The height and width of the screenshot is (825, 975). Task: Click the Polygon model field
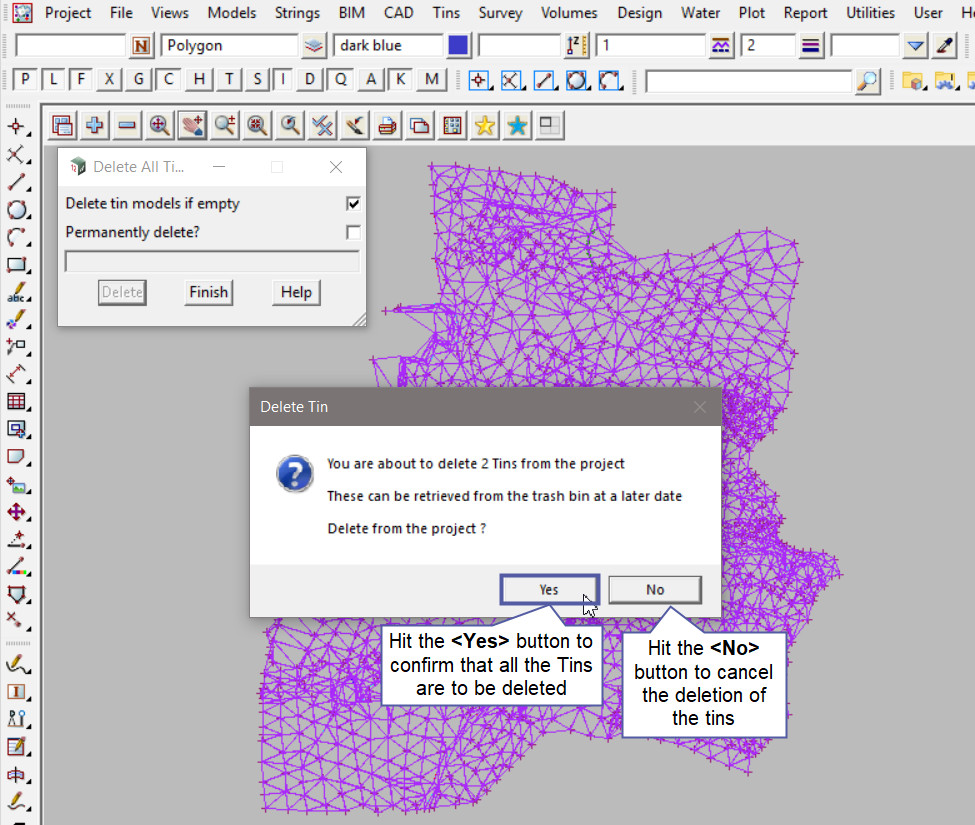pos(229,45)
